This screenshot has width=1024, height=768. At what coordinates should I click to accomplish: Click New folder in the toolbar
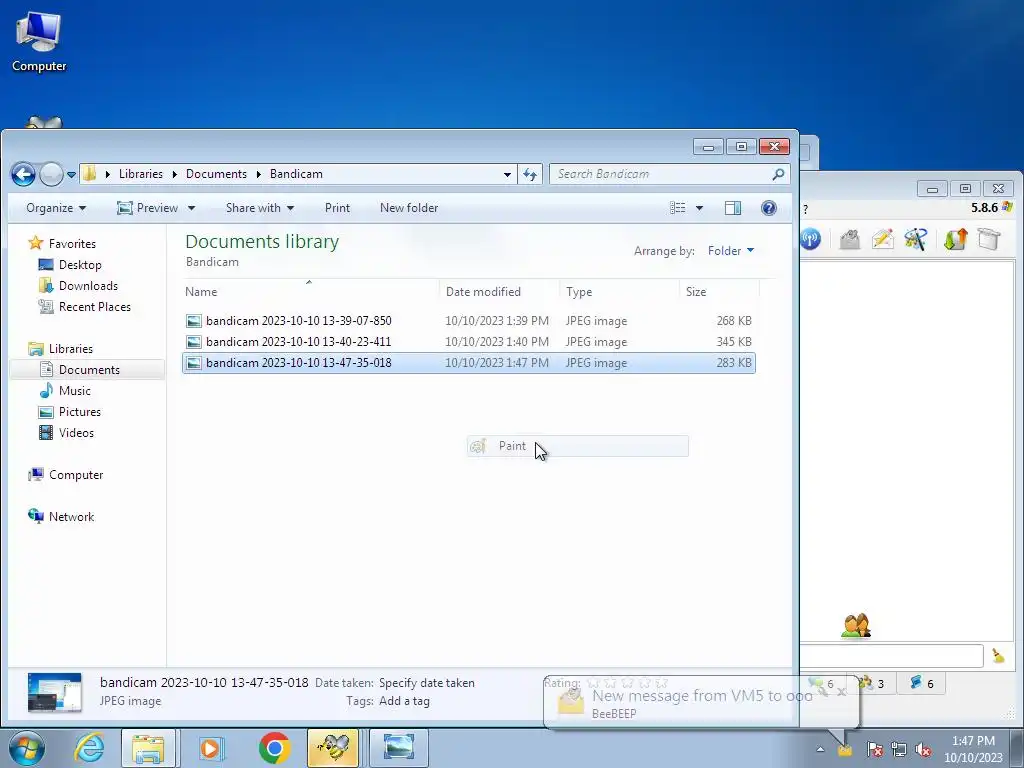click(409, 208)
